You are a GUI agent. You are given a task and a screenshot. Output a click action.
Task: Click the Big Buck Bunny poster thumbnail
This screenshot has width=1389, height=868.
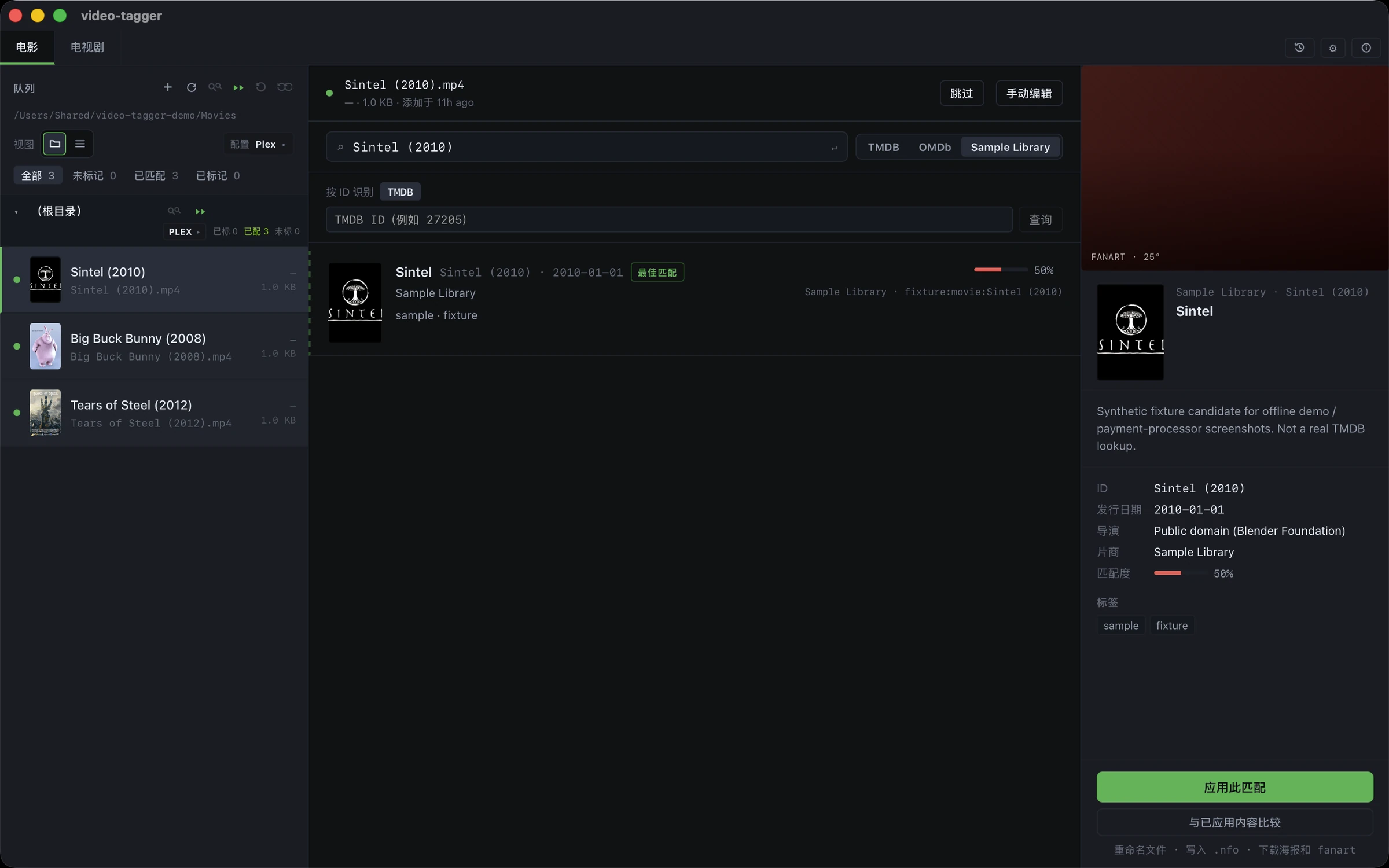click(45, 346)
